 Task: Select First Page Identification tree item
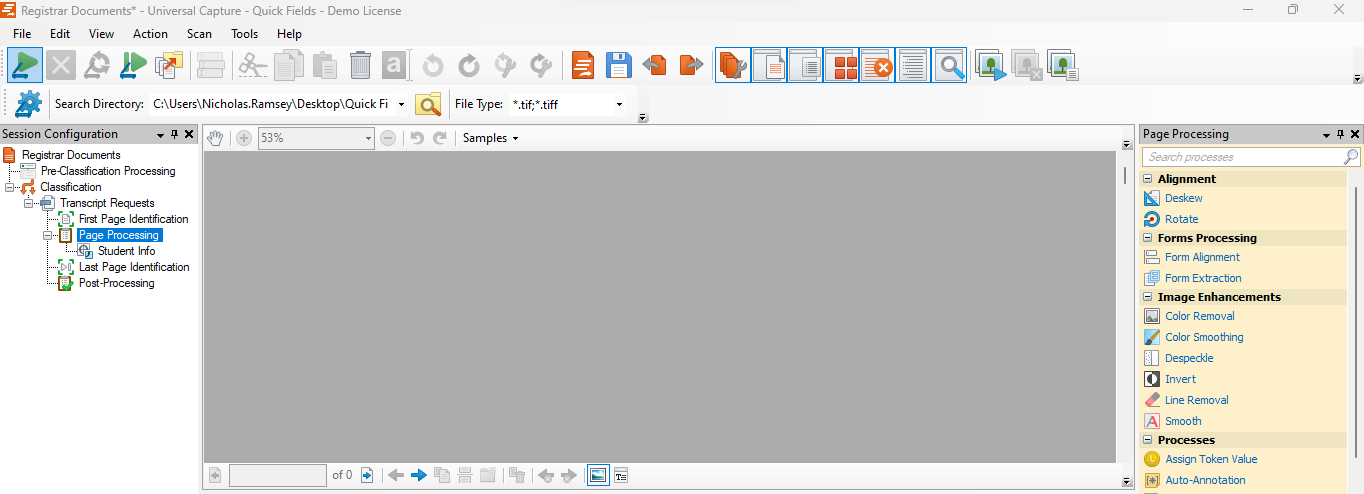[x=134, y=219]
